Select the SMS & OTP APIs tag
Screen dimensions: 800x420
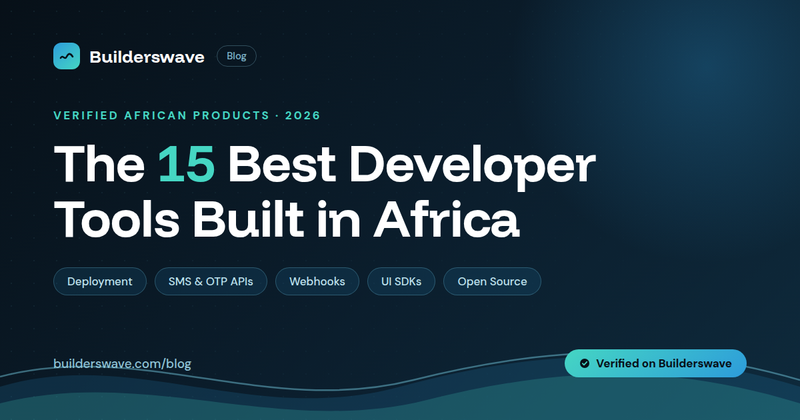pyautogui.click(x=211, y=281)
